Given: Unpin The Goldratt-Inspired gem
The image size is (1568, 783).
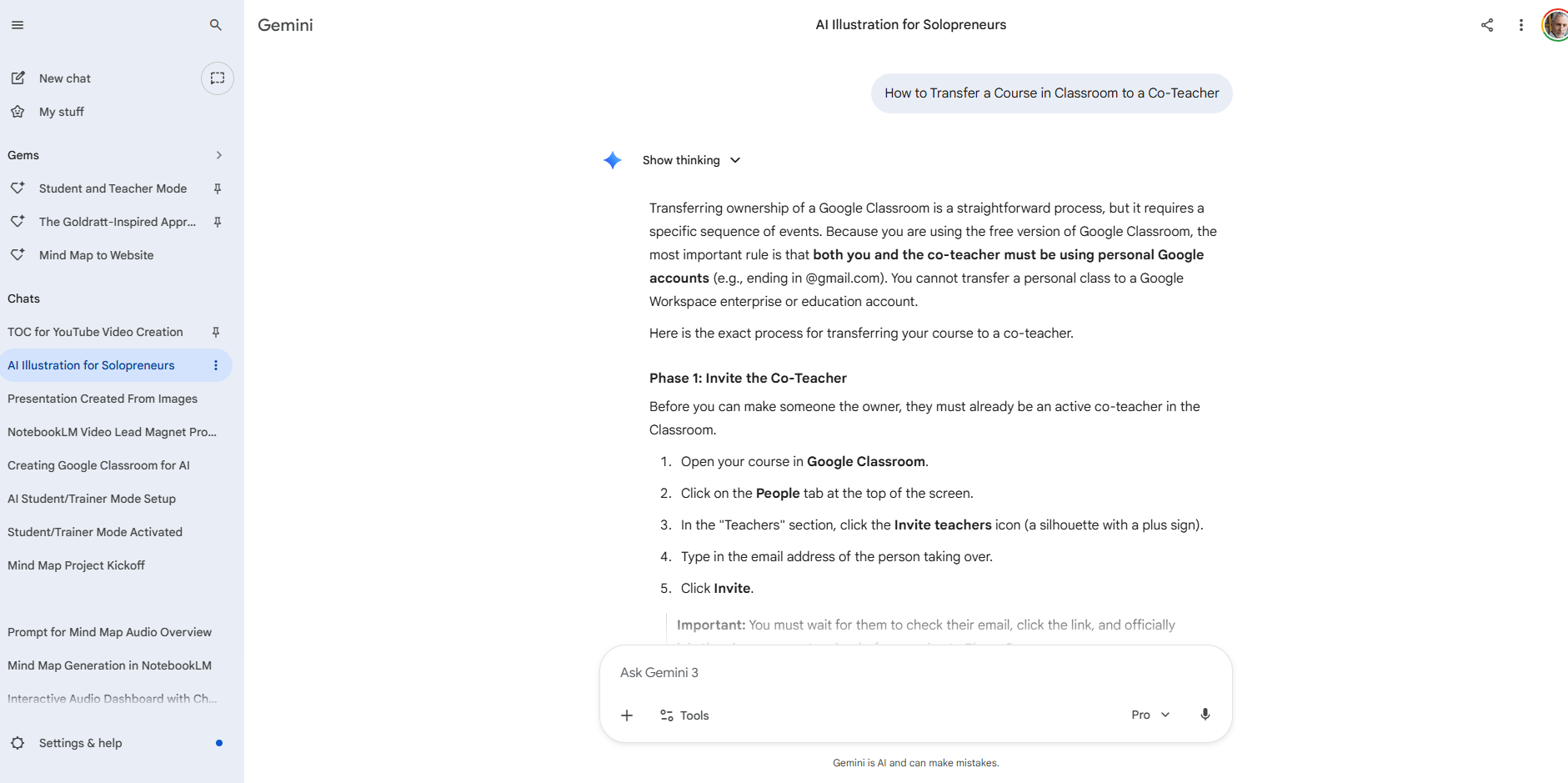Looking at the screenshot, I should click(218, 222).
